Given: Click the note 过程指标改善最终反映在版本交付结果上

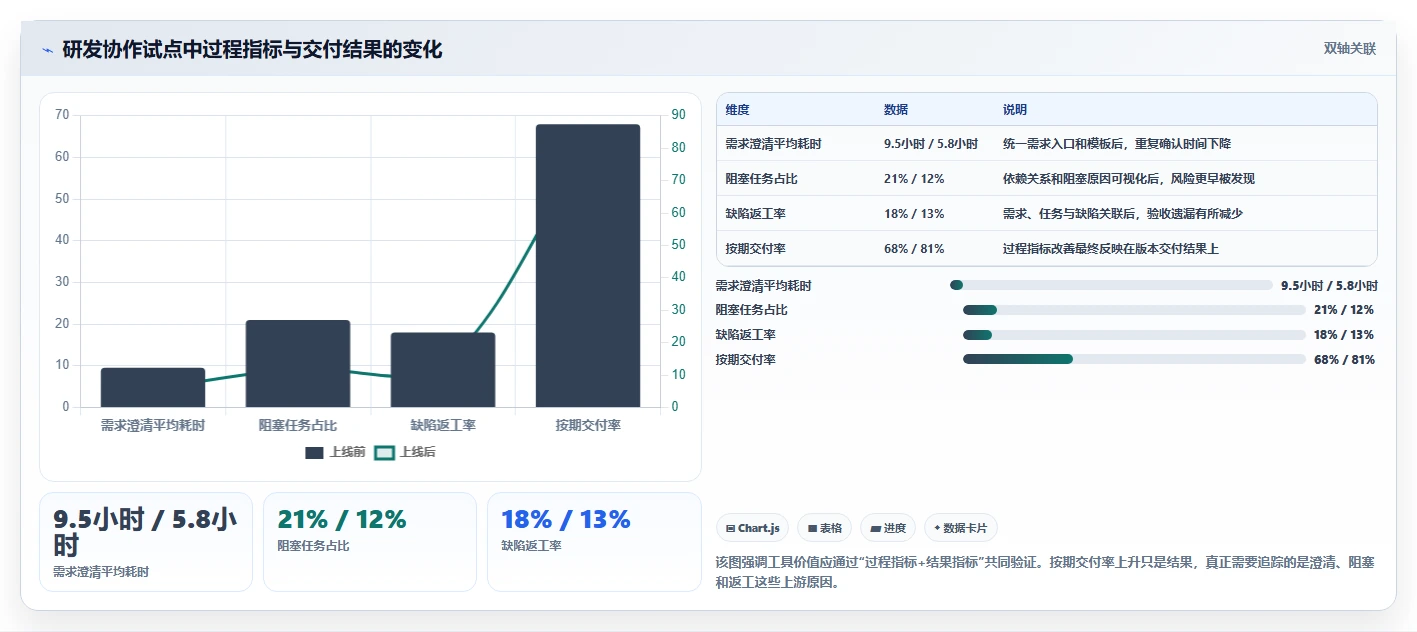Looking at the screenshot, I should [x=1111, y=249].
